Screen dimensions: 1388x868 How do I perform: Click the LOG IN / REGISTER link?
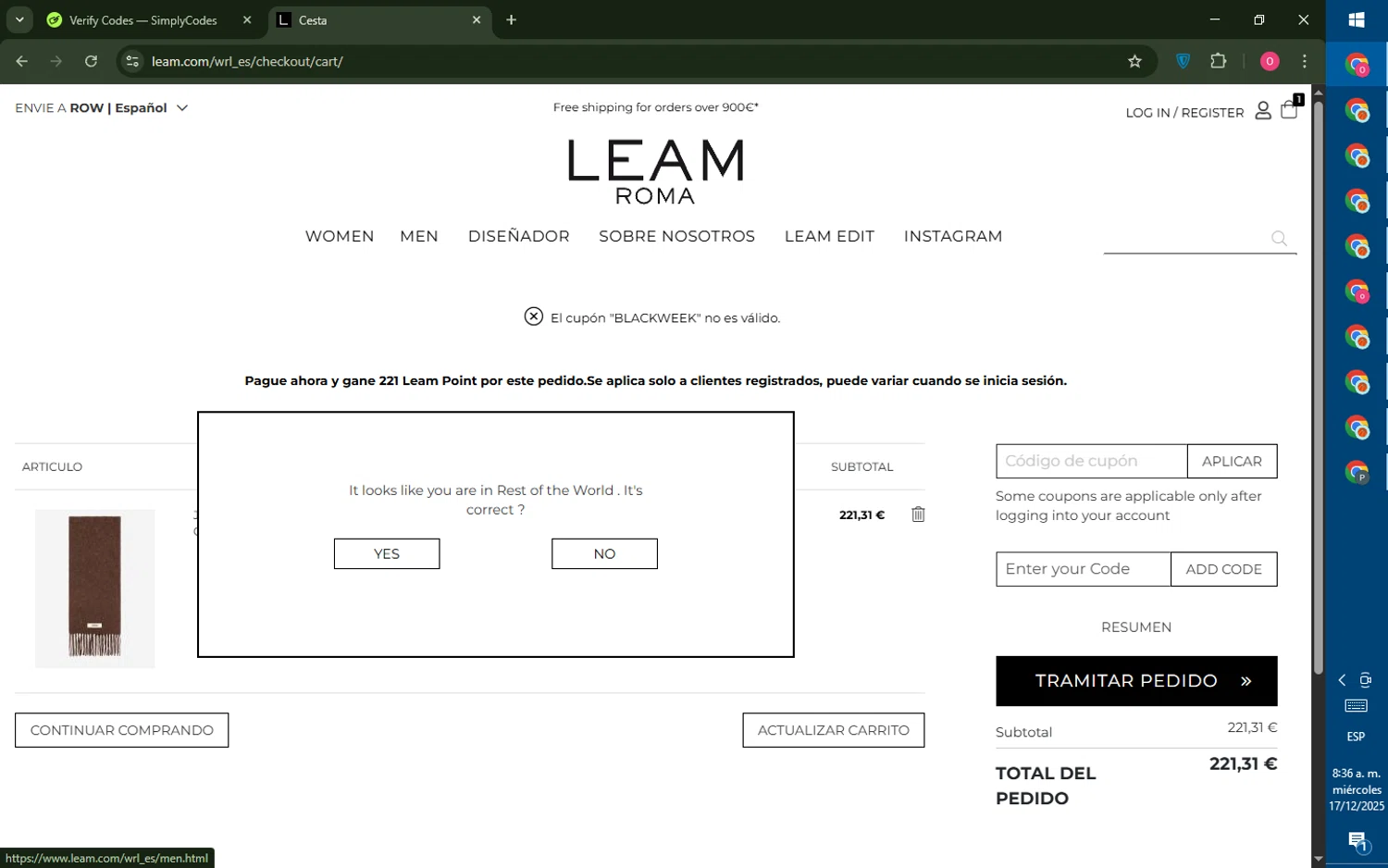[x=1184, y=112]
